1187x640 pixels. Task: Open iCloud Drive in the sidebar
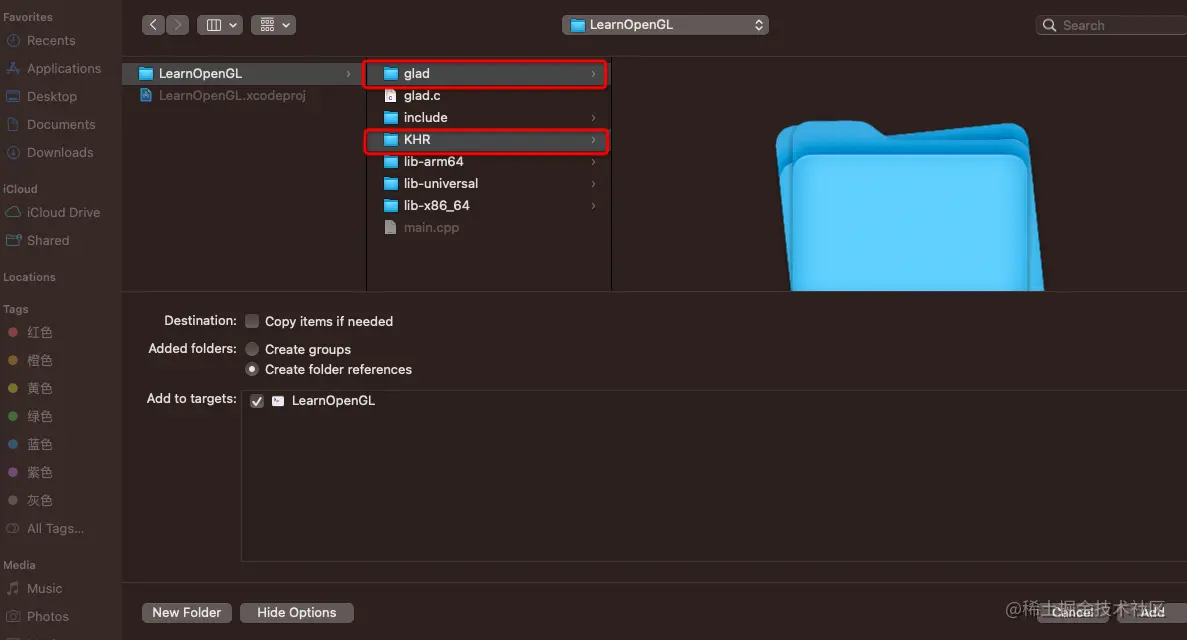62,212
